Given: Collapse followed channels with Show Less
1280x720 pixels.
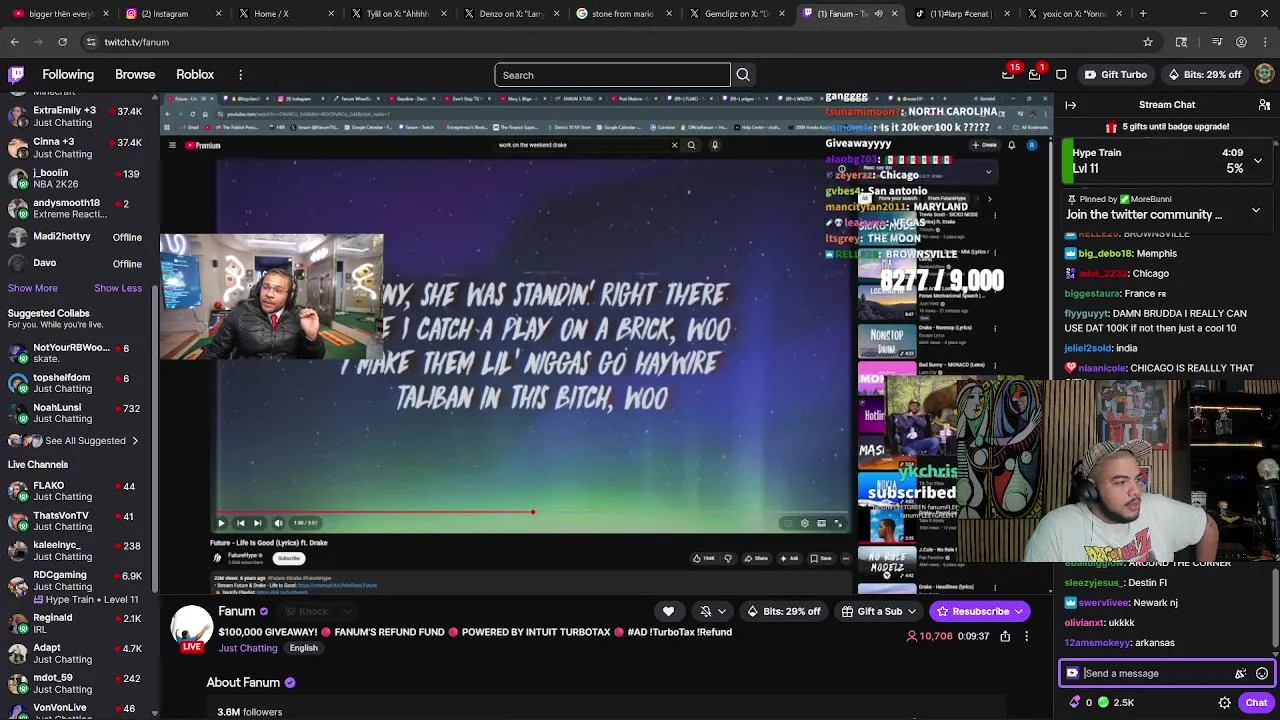Looking at the screenshot, I should [118, 288].
